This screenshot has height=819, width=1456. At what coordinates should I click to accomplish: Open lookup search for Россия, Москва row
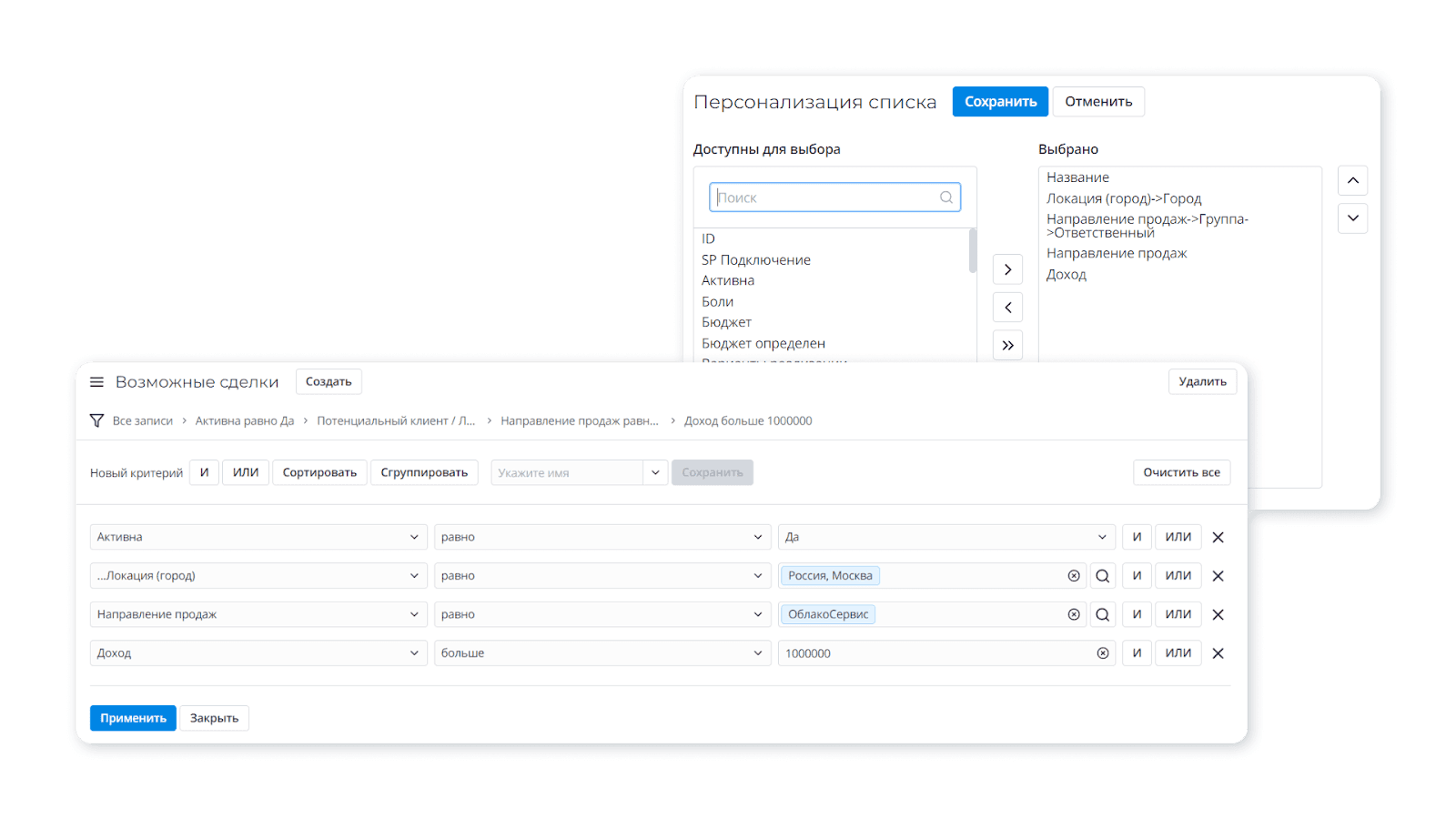click(x=1103, y=576)
